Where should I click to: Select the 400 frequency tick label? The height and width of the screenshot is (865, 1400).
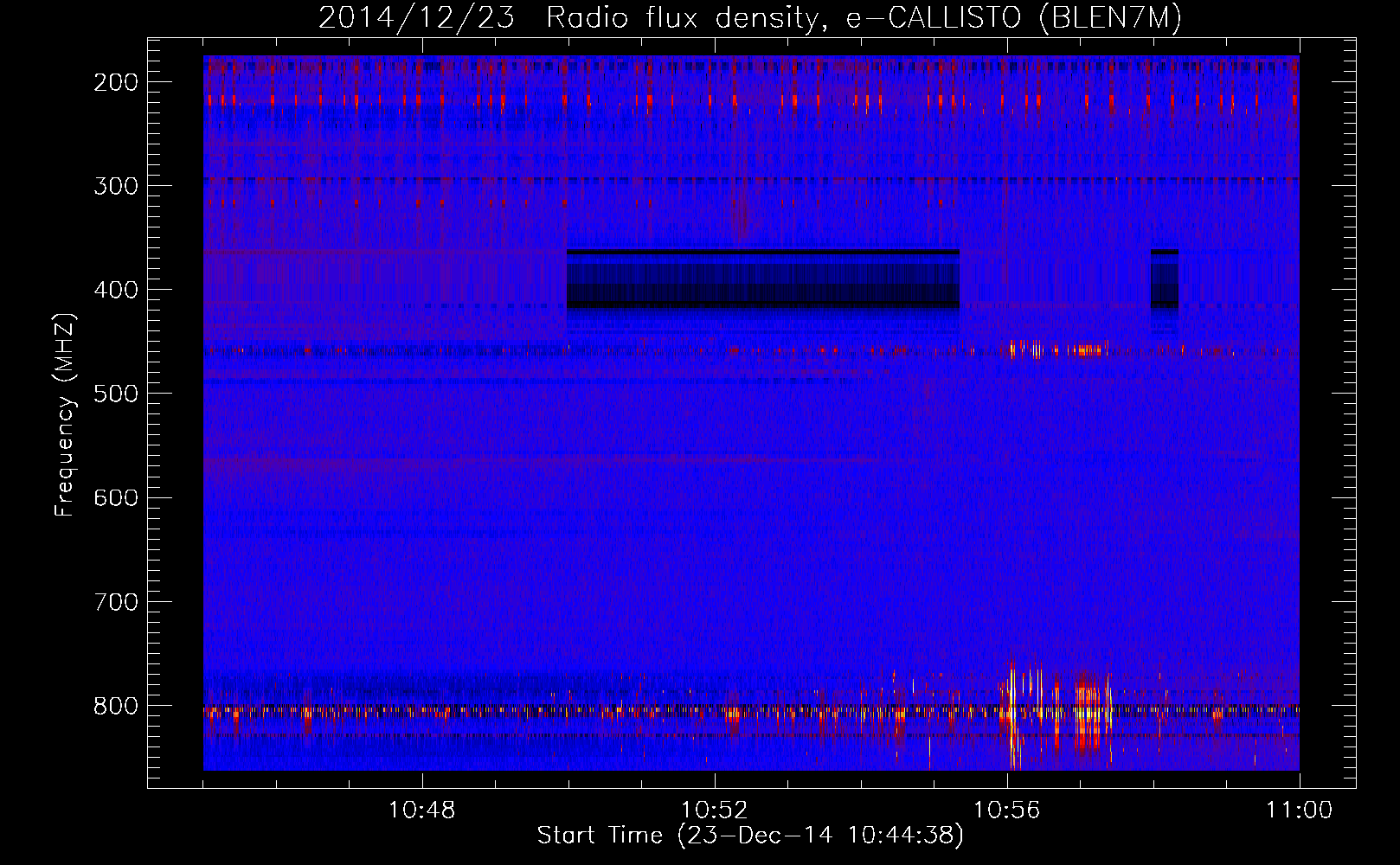115,290
